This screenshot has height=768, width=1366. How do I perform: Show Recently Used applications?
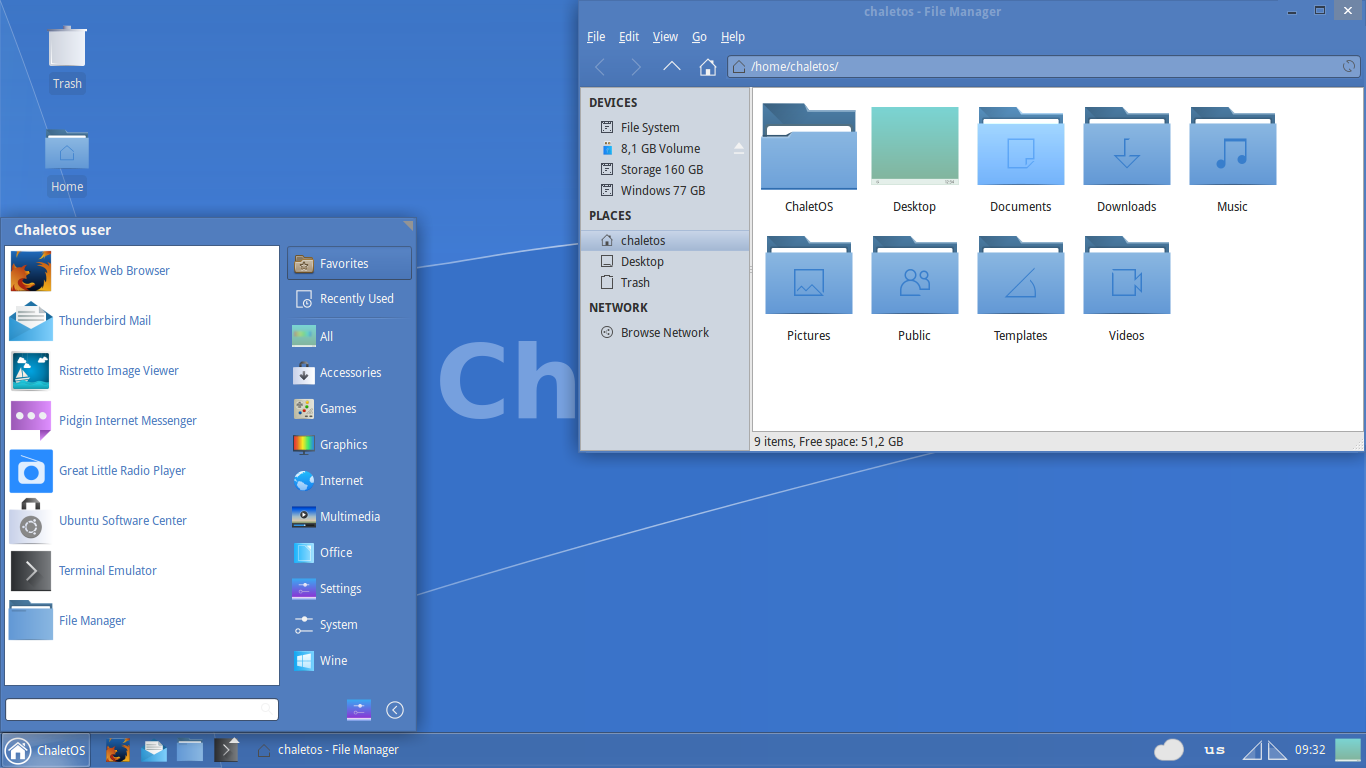pyautogui.click(x=349, y=299)
